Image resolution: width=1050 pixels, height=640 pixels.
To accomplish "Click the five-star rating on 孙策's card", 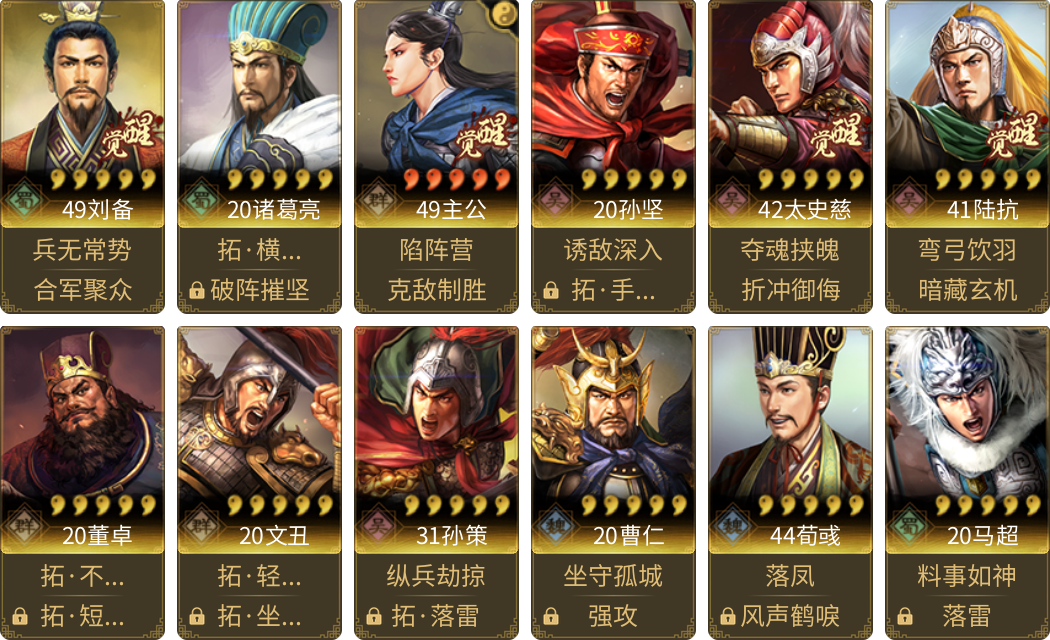I will 457,505.
